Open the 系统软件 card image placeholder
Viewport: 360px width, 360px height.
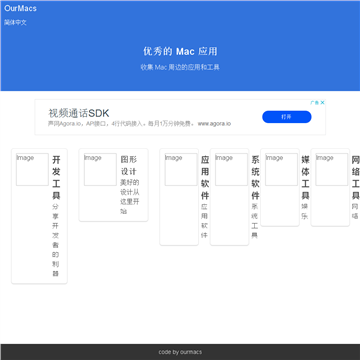(231, 169)
